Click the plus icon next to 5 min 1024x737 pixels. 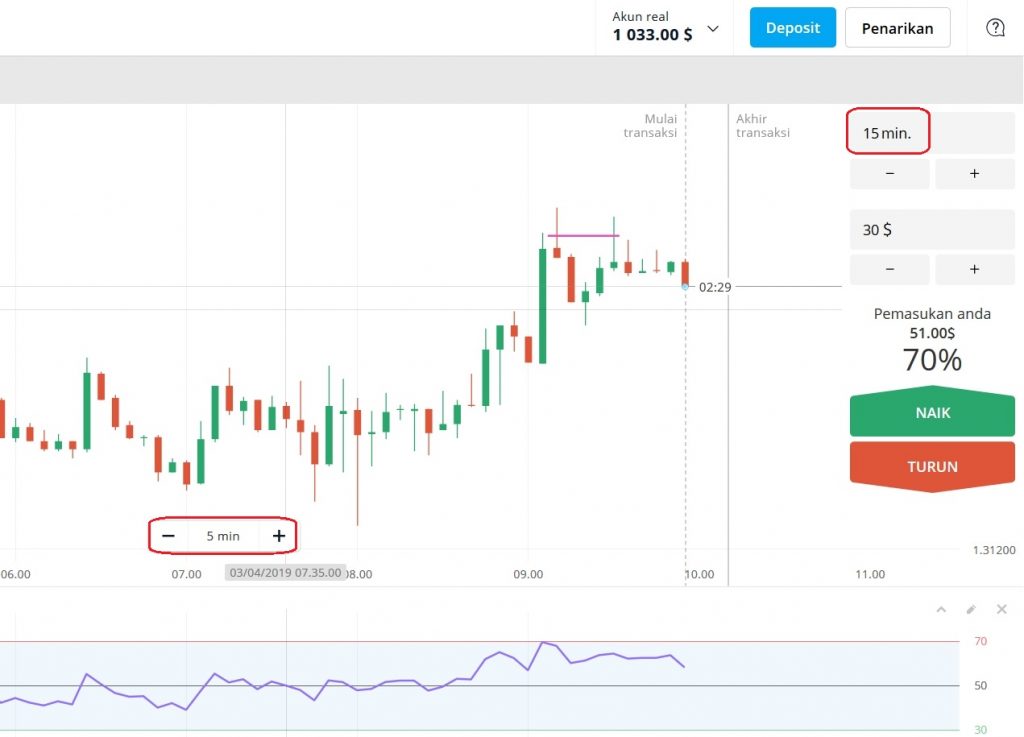coord(278,535)
